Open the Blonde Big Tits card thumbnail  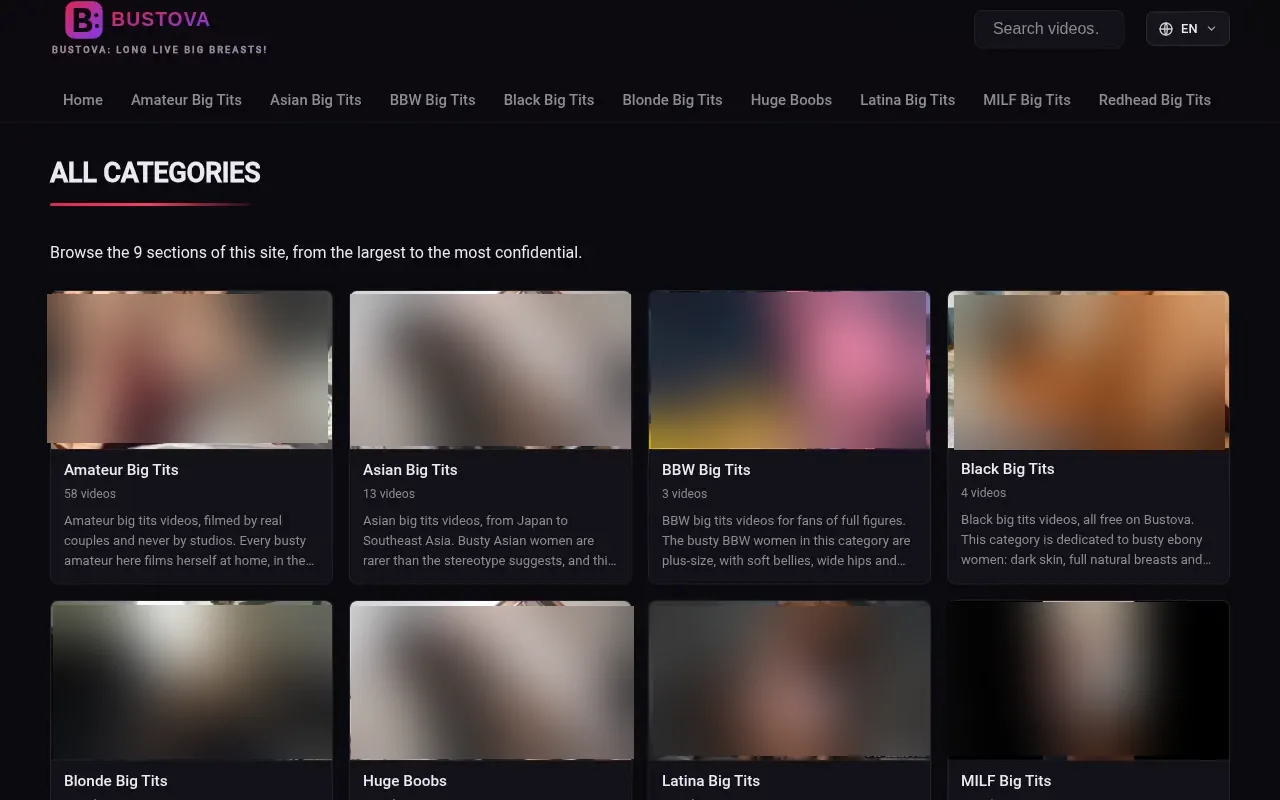(x=192, y=680)
